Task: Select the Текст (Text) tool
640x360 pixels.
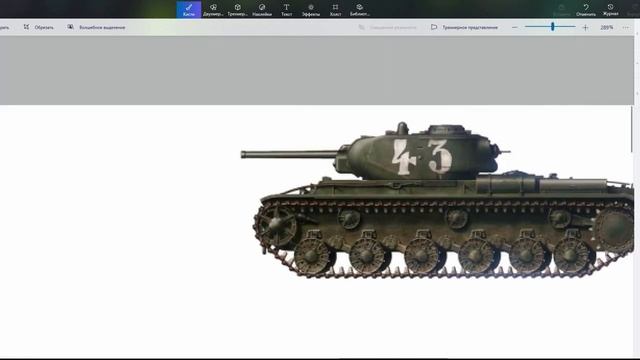Action: 287,9
